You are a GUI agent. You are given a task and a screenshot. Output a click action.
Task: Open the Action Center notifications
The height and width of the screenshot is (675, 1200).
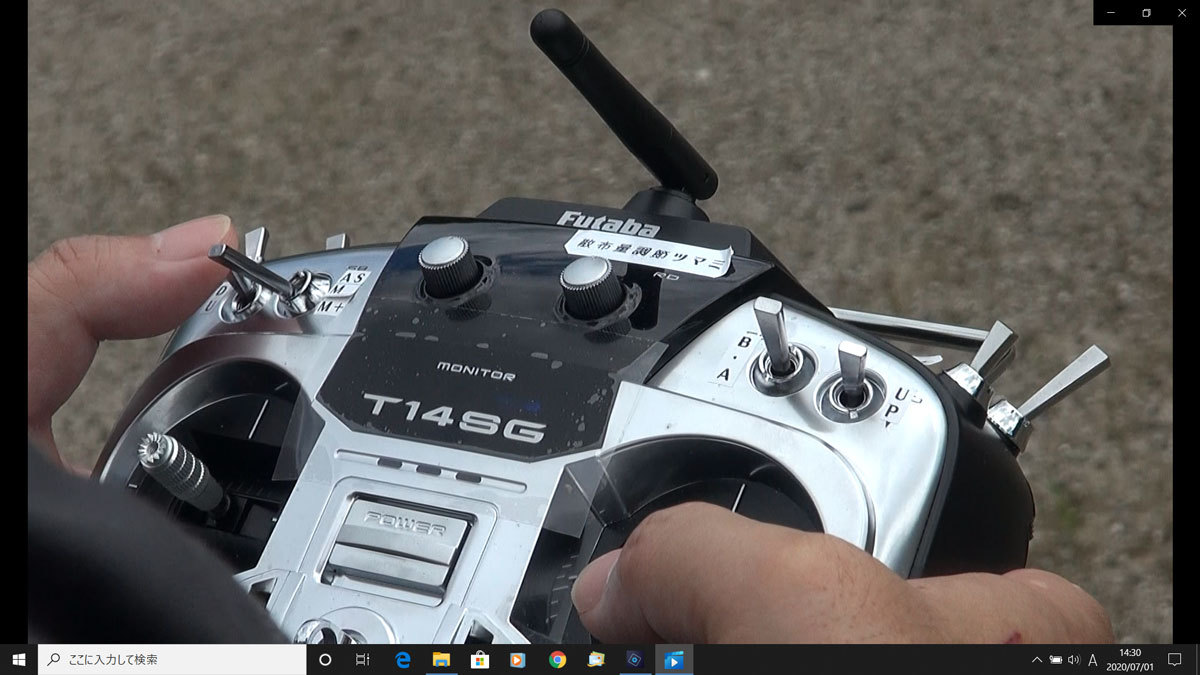(1175, 660)
